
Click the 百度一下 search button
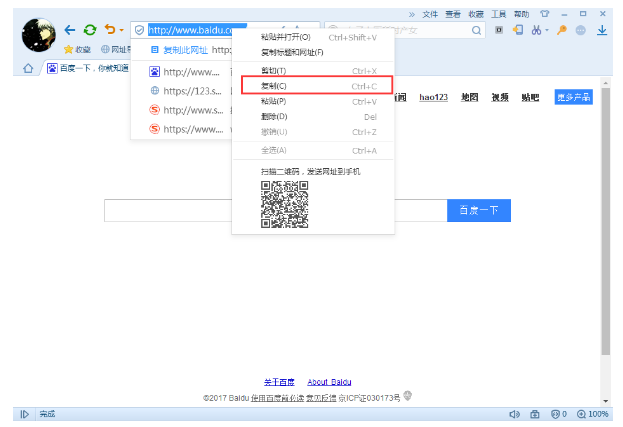pyautogui.click(x=479, y=211)
